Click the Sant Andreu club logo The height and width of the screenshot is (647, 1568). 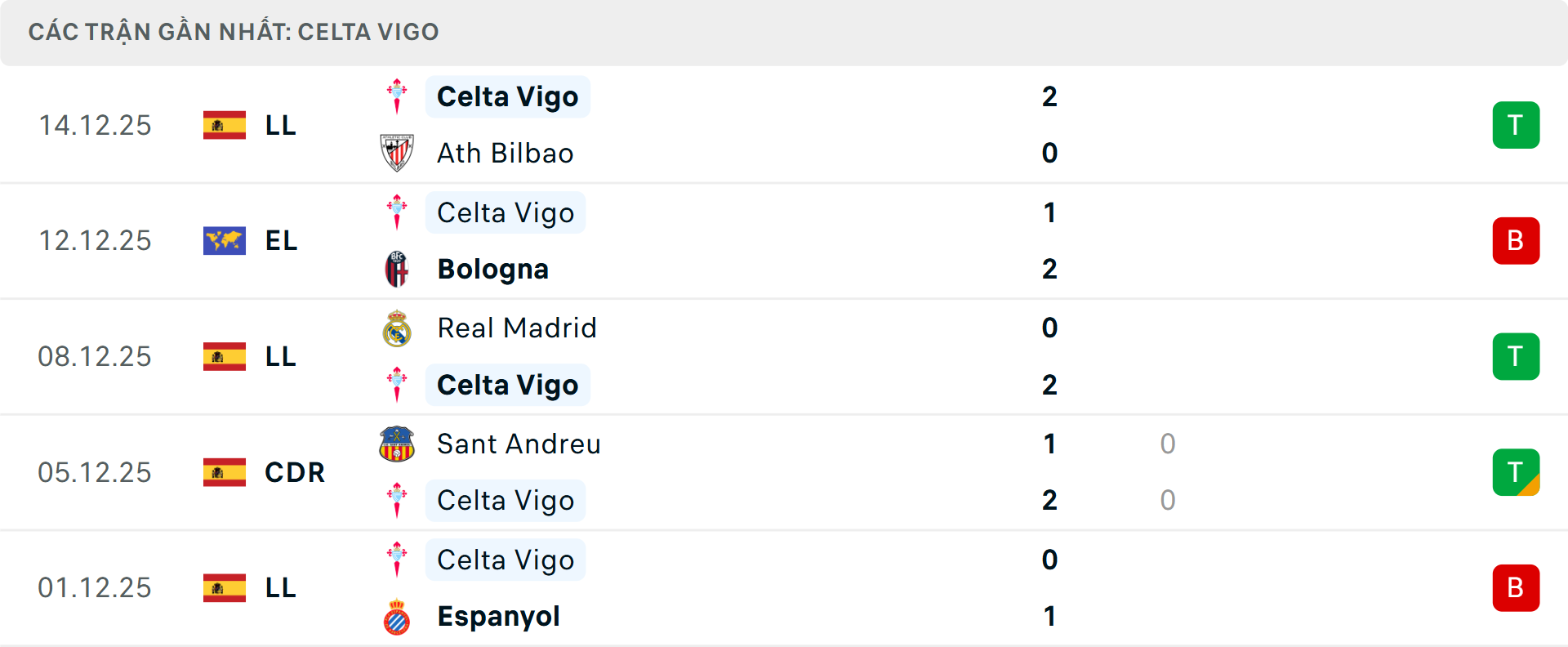click(398, 444)
